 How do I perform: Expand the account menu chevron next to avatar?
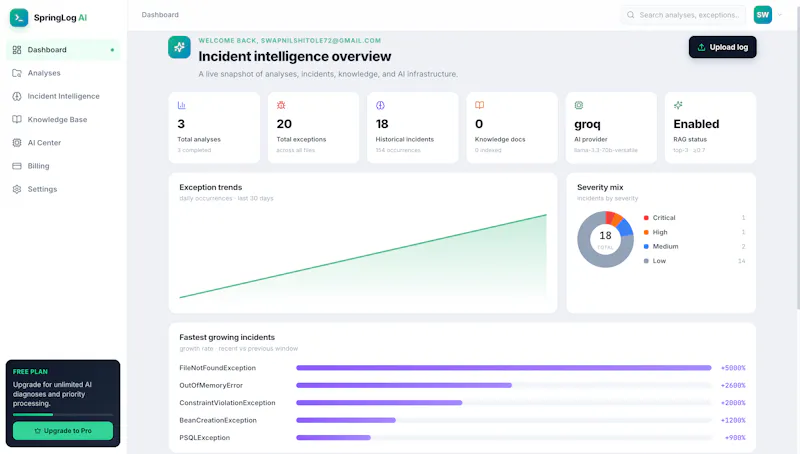[x=780, y=15]
